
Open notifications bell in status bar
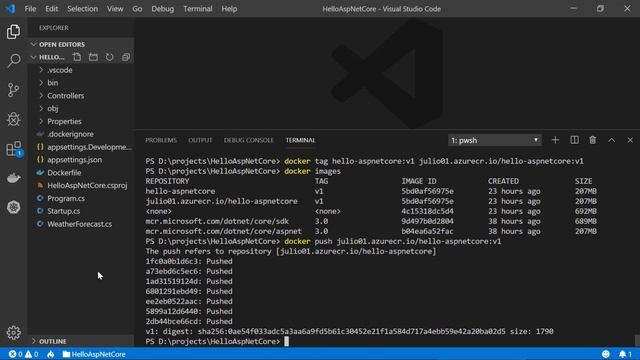[x=625, y=354]
